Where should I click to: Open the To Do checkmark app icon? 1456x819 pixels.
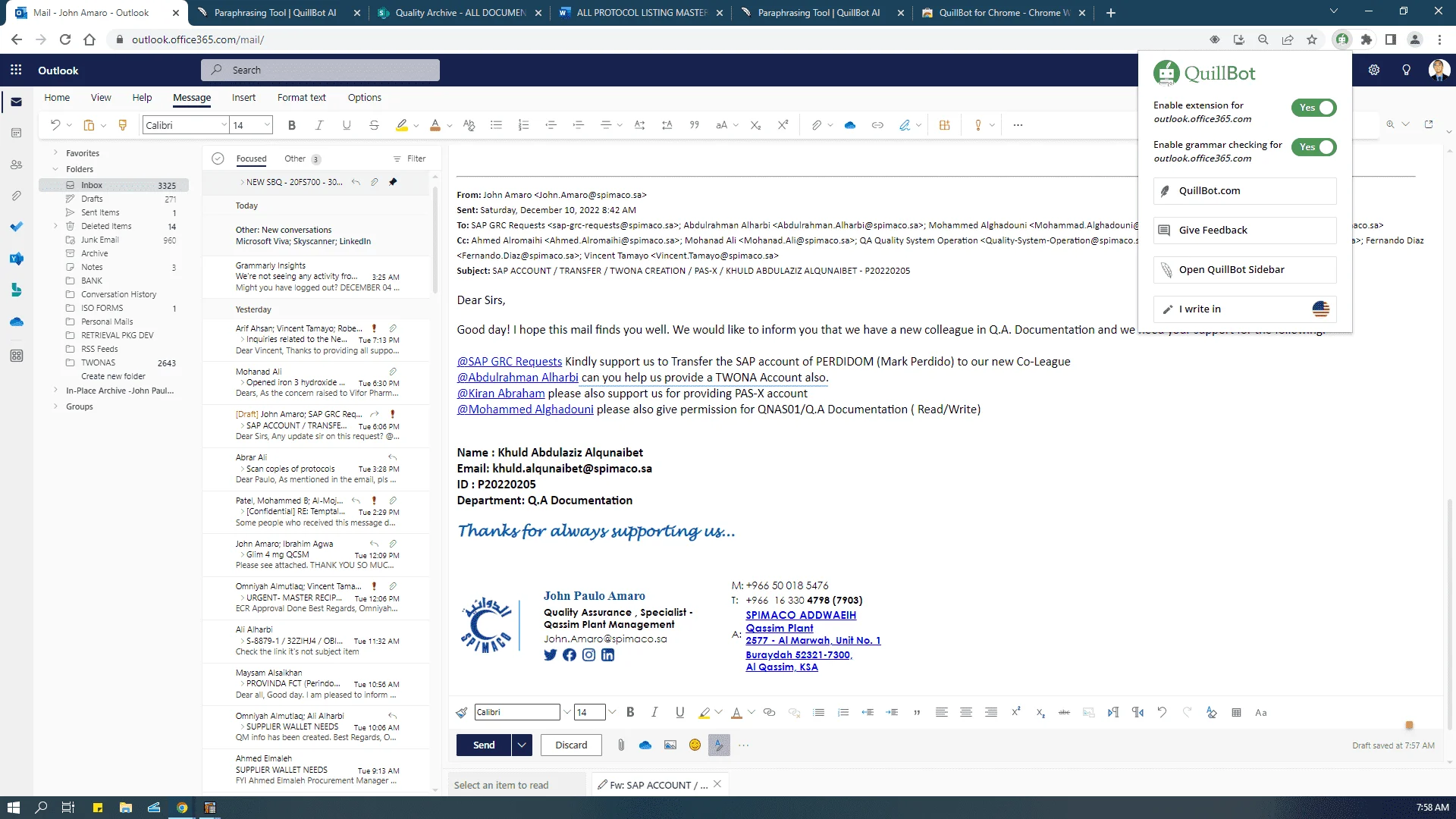tap(17, 227)
